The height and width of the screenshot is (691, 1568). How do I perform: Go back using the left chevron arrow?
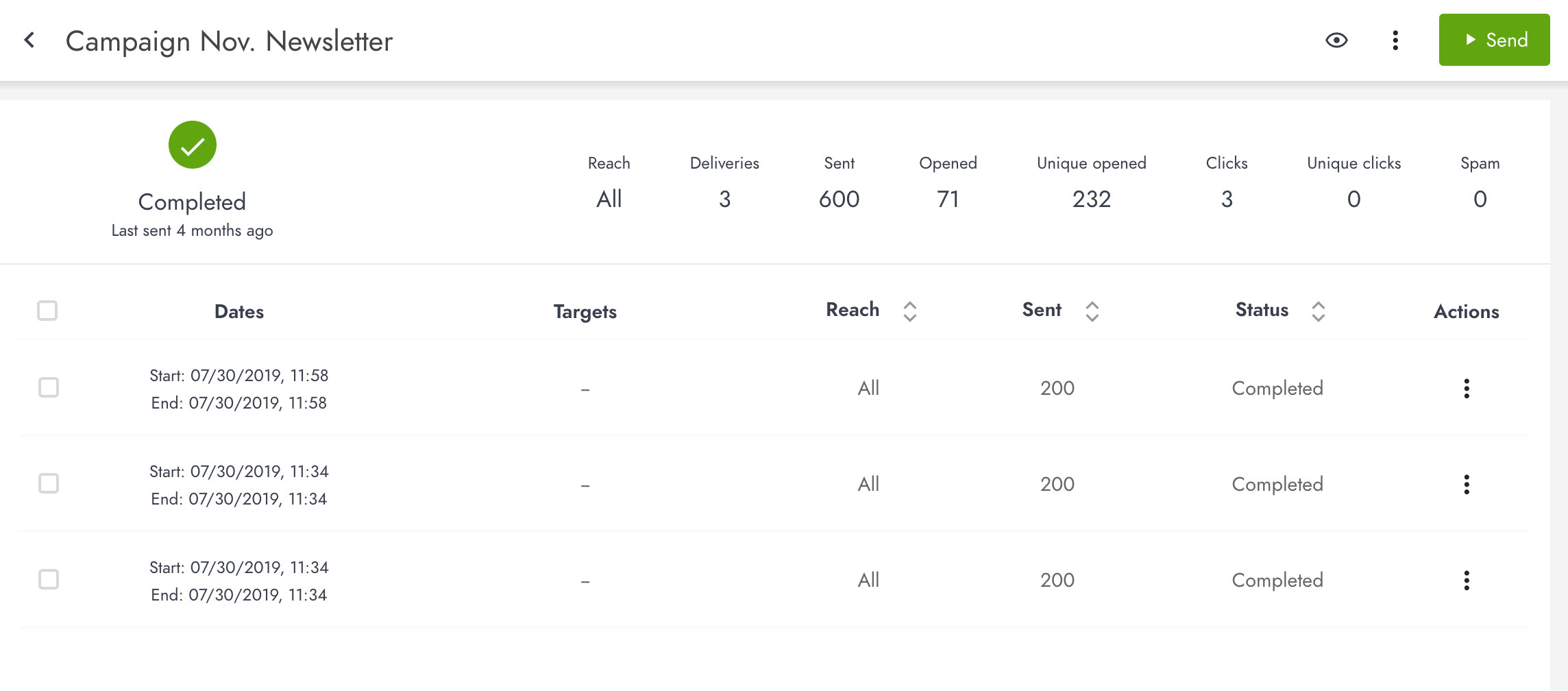click(29, 40)
